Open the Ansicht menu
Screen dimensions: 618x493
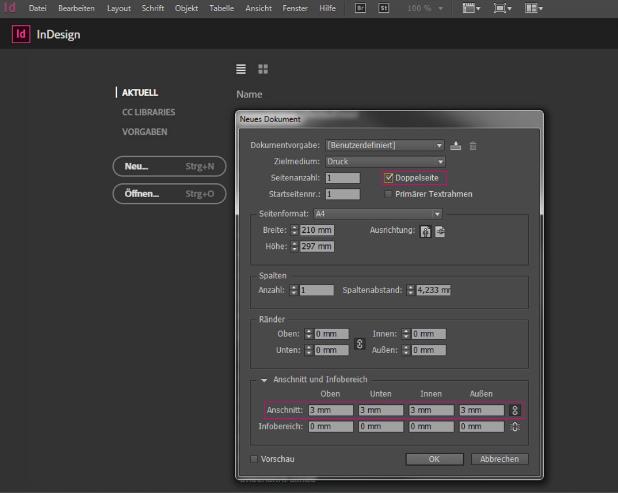(258, 8)
